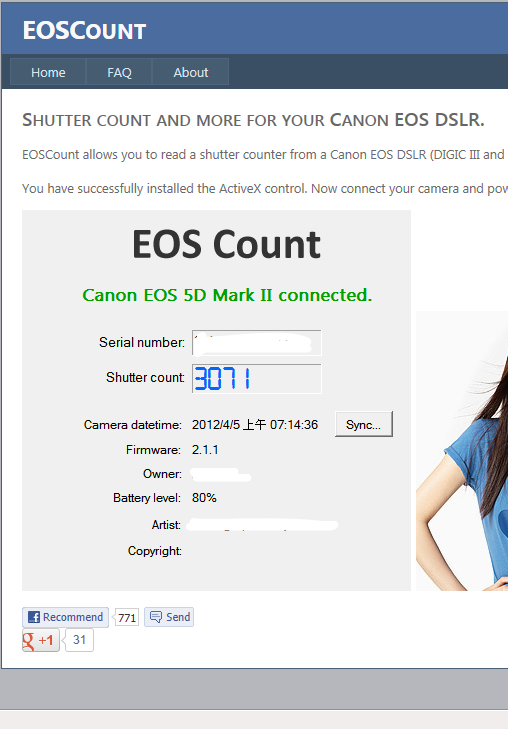The image size is (508, 729).
Task: Open the FAQ navigation tab
Action: click(x=119, y=72)
